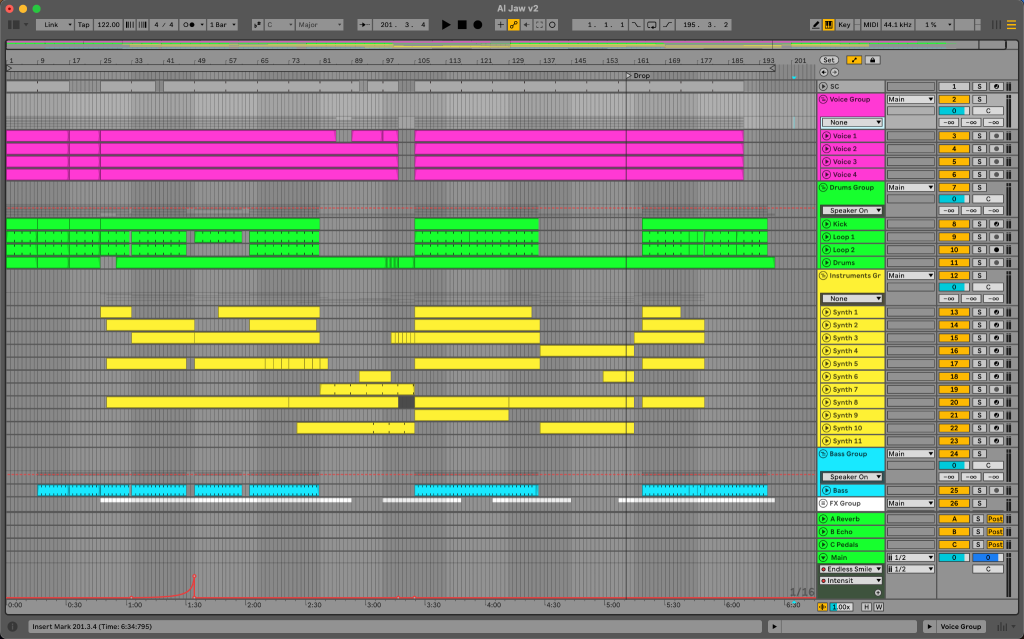
Task: Toggle the metronome button
Action: click(x=189, y=25)
